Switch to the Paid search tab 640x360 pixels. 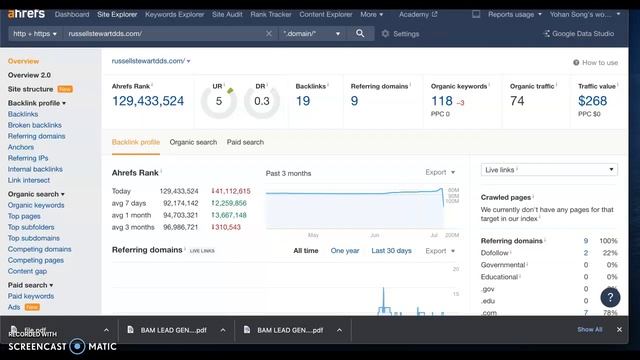(245, 142)
